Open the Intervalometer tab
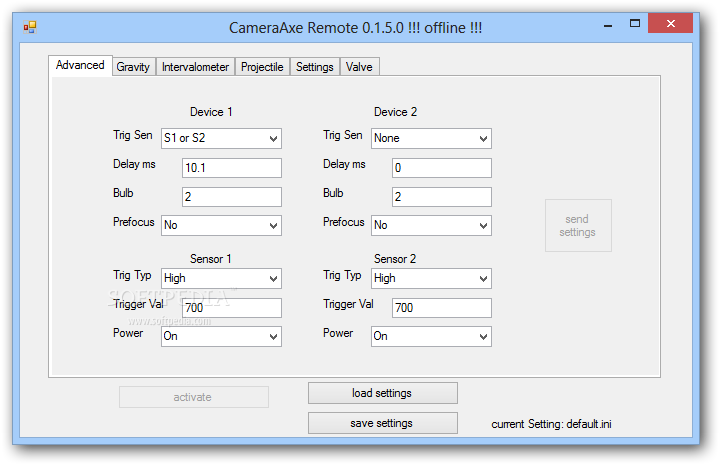 point(196,67)
